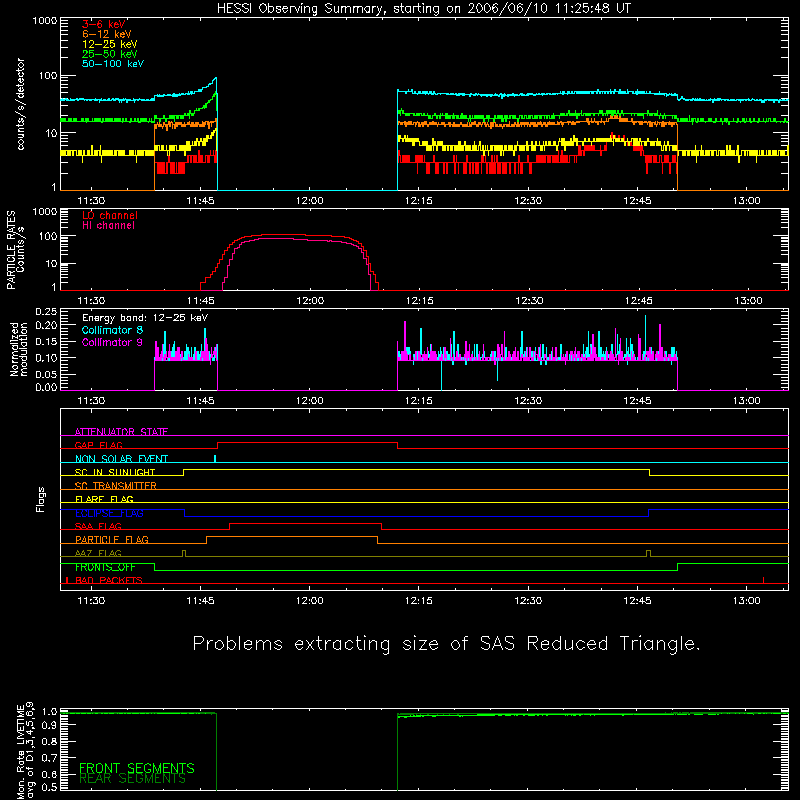This screenshot has width=800, height=800.
Task: Click the 1000 value on the count-rate y-axis
Action: [x=45, y=21]
